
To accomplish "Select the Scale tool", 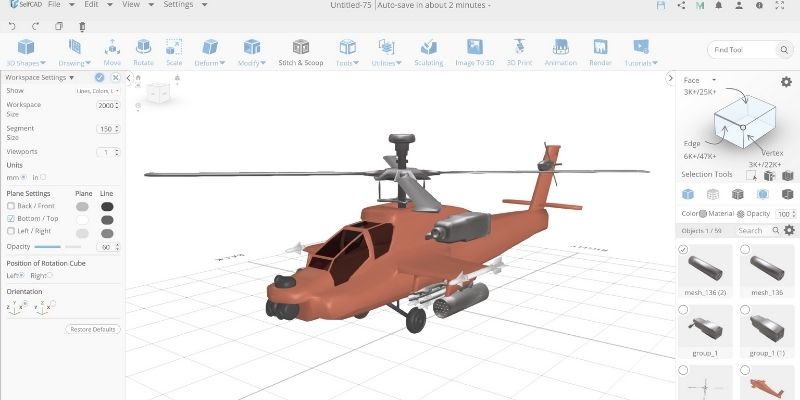I will 174,51.
